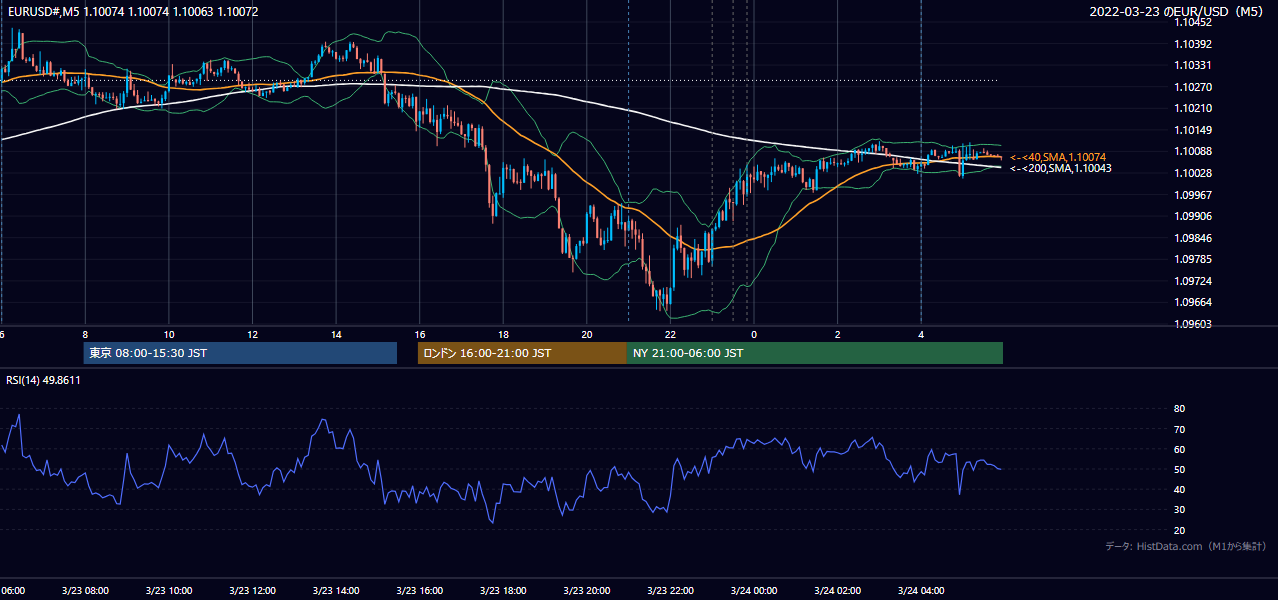
Task: Click hour label 20 under price chart
Action: [x=587, y=335]
